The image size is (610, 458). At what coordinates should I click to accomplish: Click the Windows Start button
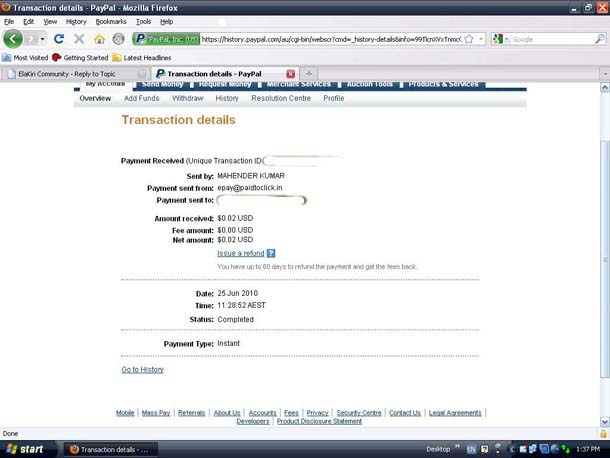(25, 449)
